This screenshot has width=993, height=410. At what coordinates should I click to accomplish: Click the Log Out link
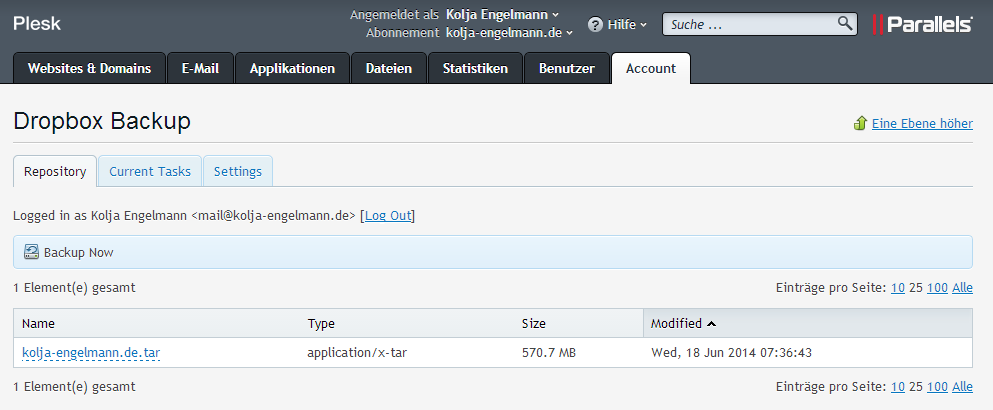tap(388, 215)
